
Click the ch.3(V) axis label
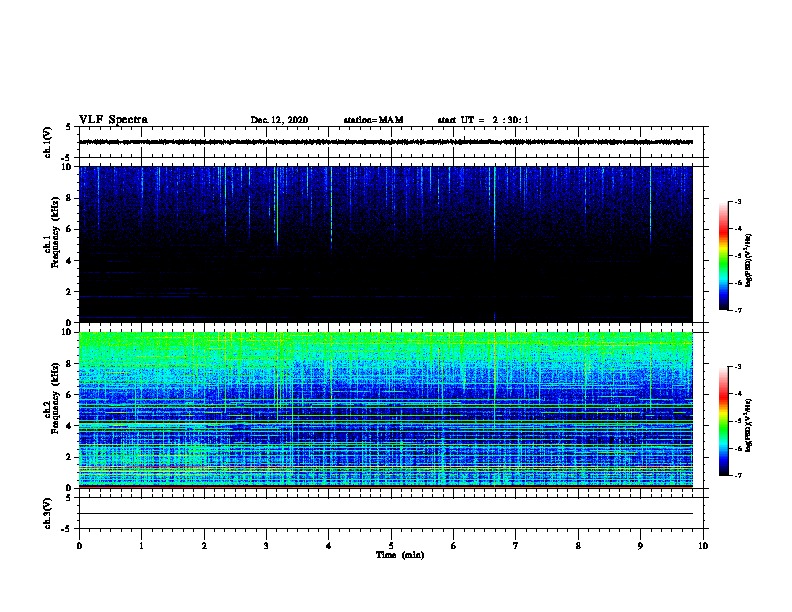coord(48,513)
